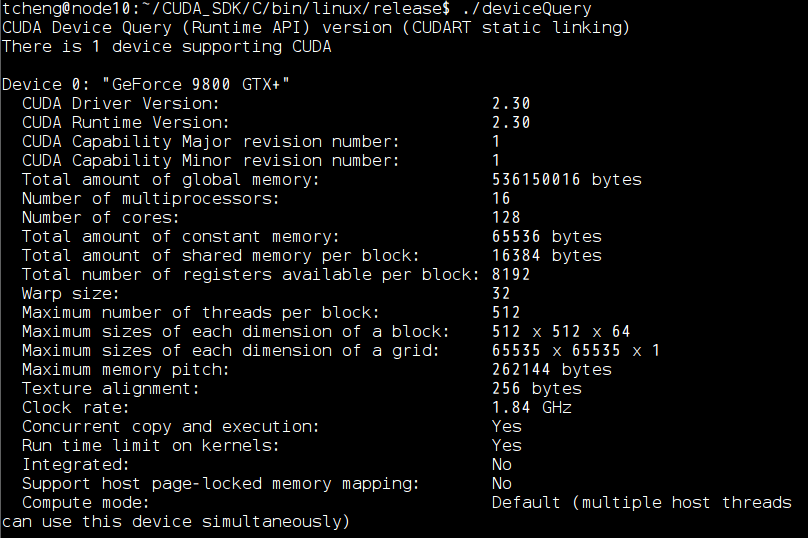This screenshot has height=538, width=808.
Task: Click the constant memory value 65536 bytes
Action: tap(546, 237)
